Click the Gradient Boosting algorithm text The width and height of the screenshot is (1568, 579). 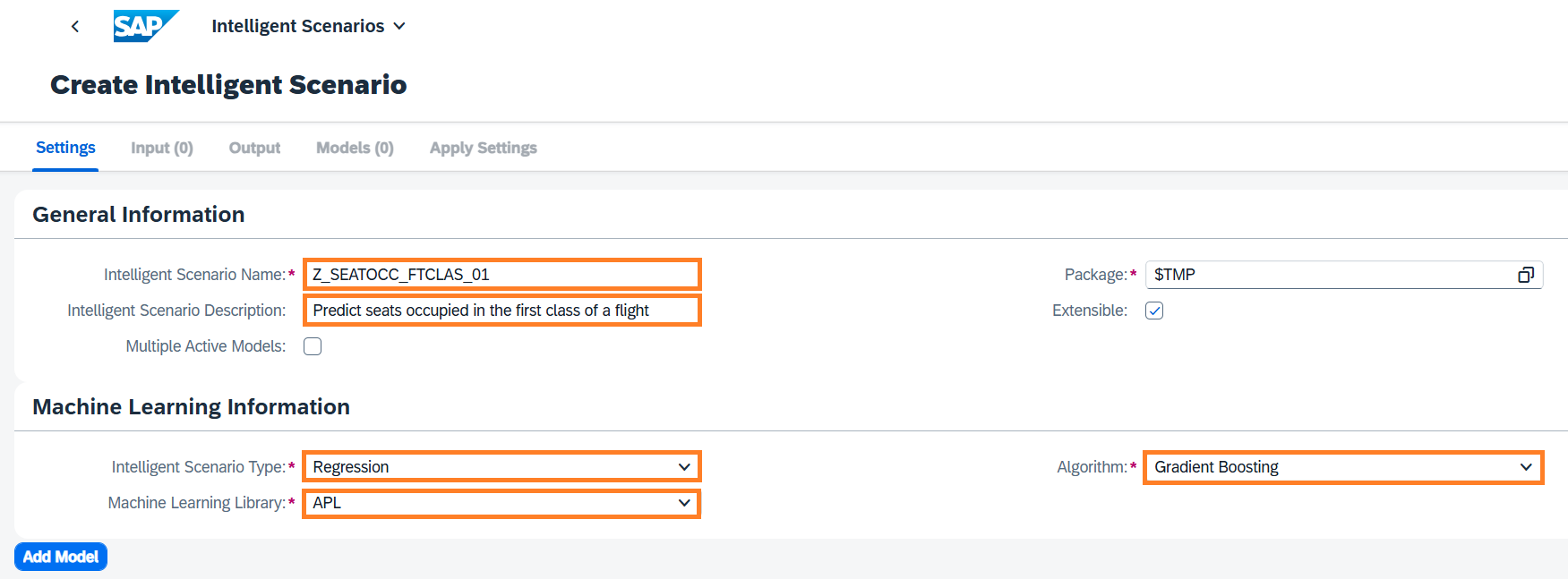1216,467
